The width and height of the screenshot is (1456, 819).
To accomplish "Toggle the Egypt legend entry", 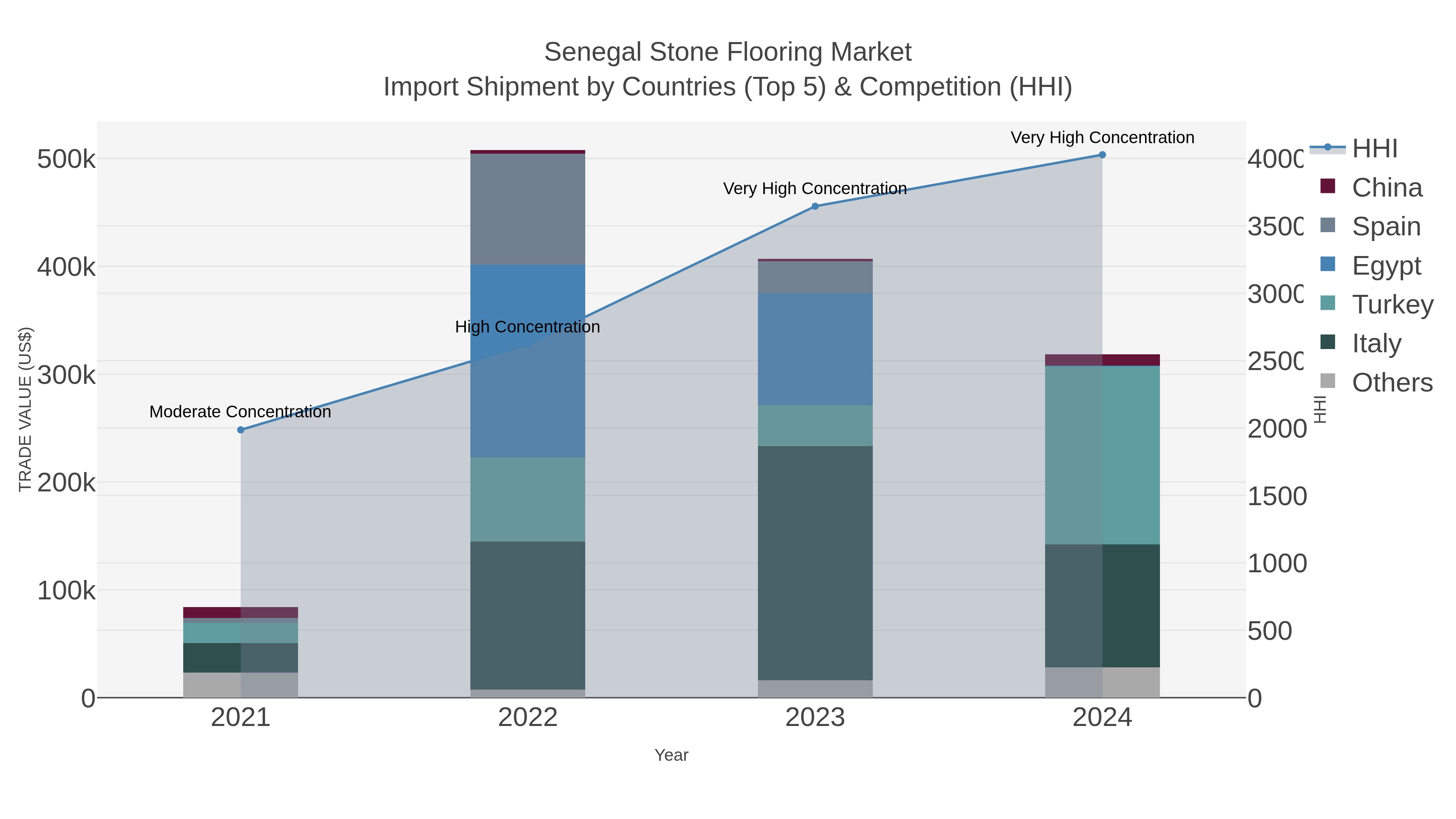I will [x=1371, y=265].
